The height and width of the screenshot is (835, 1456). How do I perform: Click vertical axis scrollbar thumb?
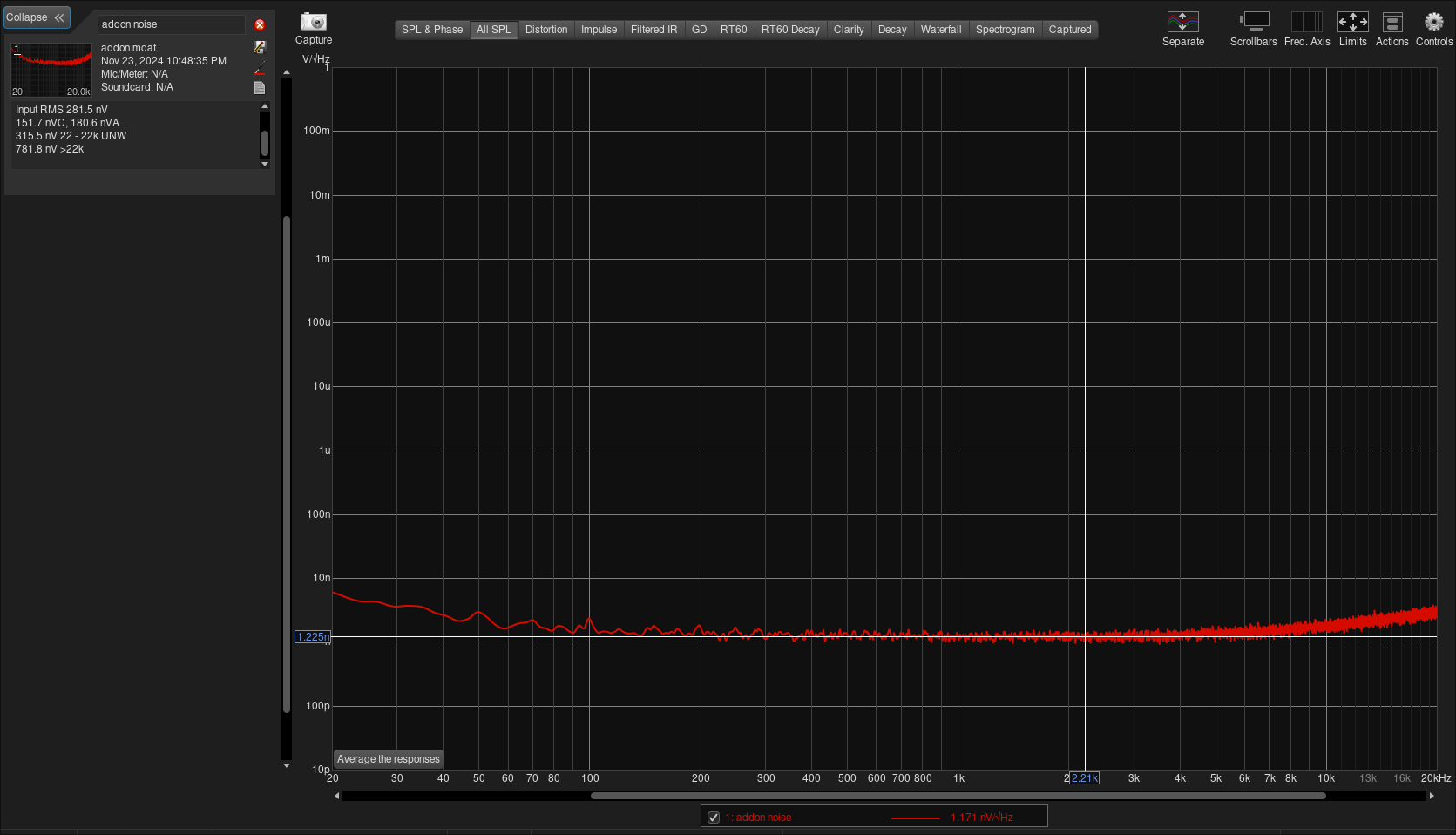[x=287, y=465]
